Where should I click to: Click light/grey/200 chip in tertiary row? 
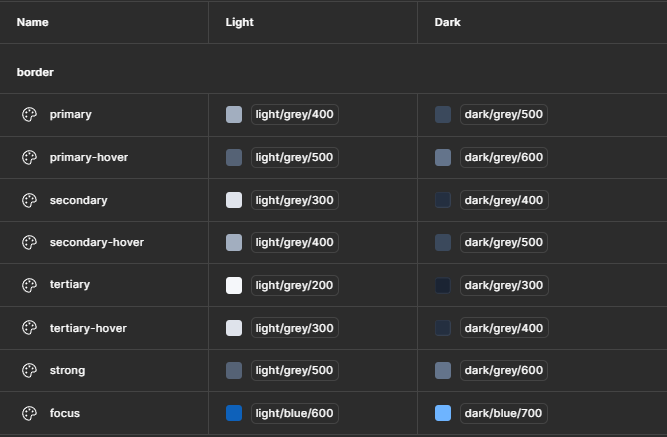tap(295, 285)
